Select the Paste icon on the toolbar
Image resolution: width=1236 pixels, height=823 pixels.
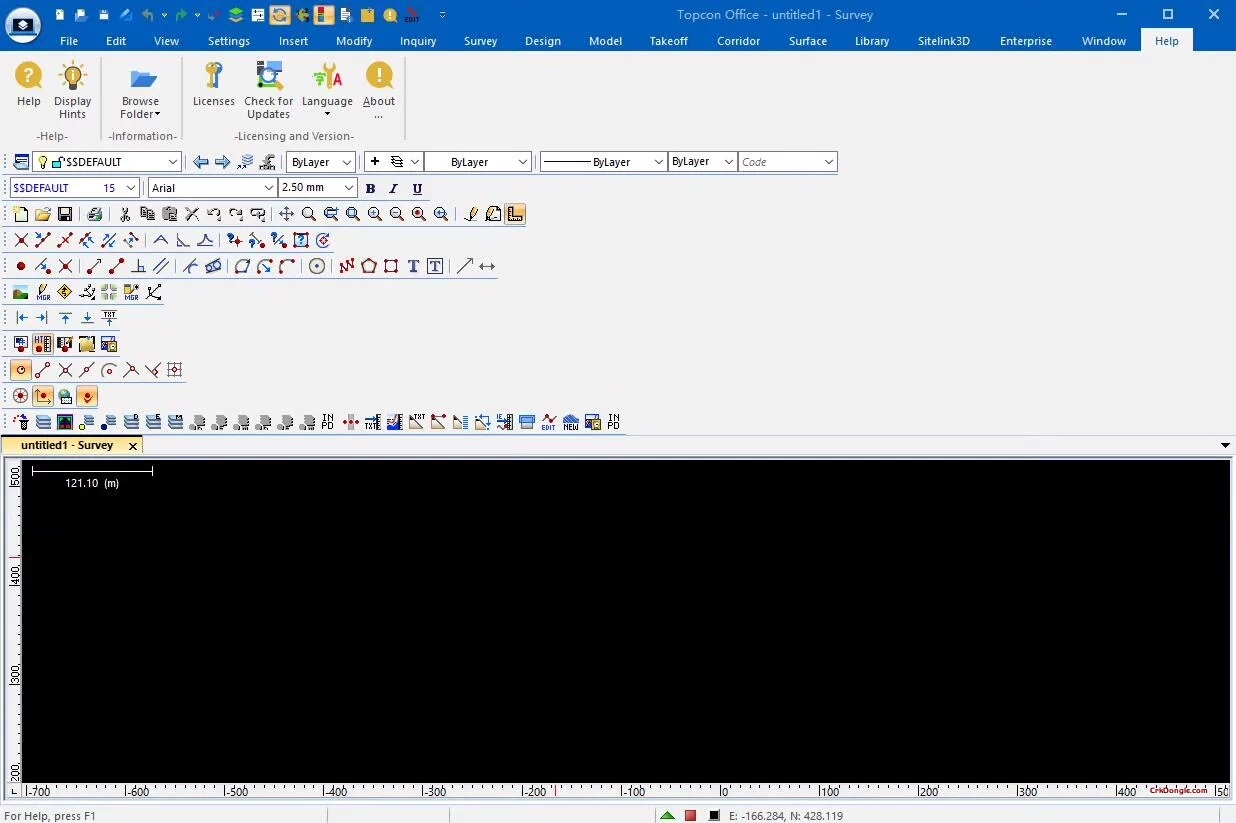(x=169, y=213)
